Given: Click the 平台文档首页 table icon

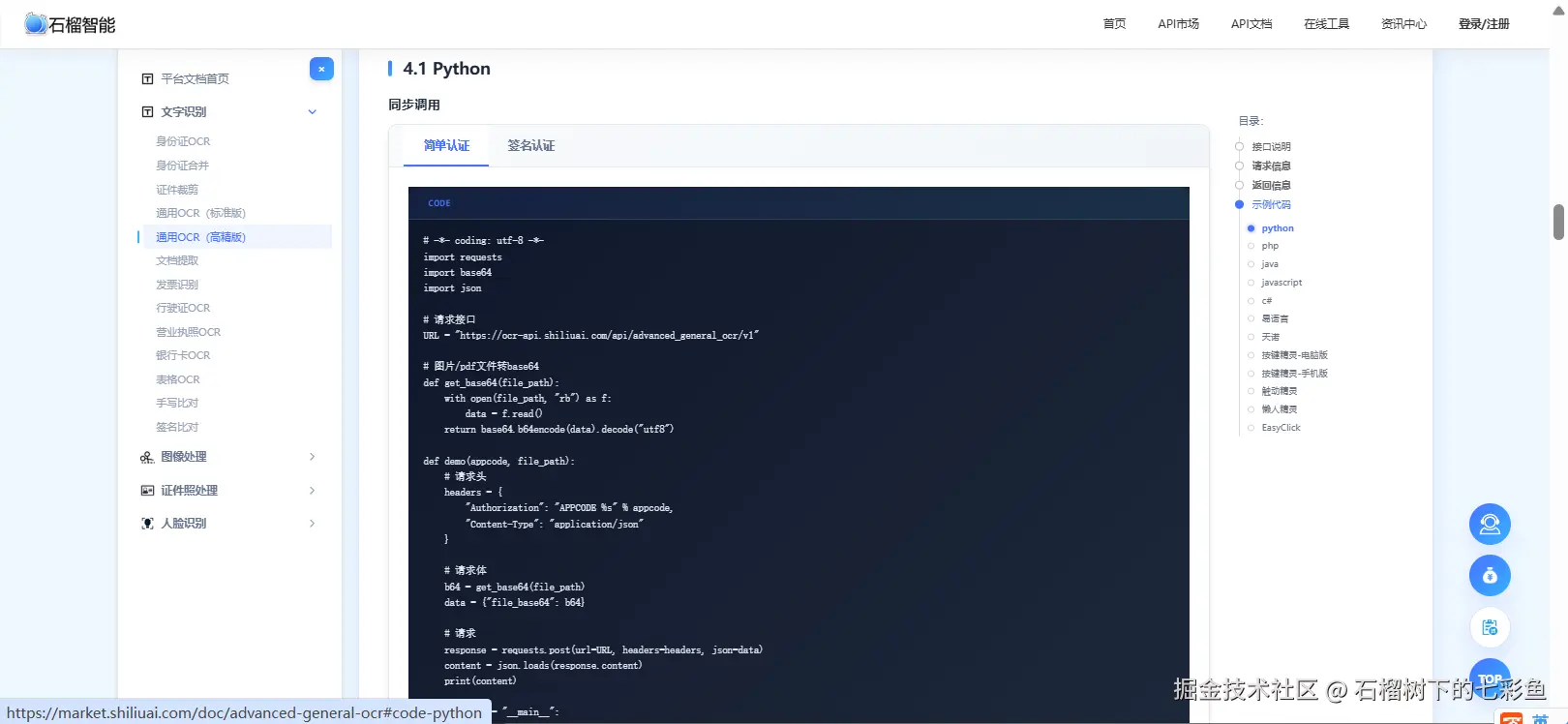Looking at the screenshot, I should pyautogui.click(x=147, y=79).
